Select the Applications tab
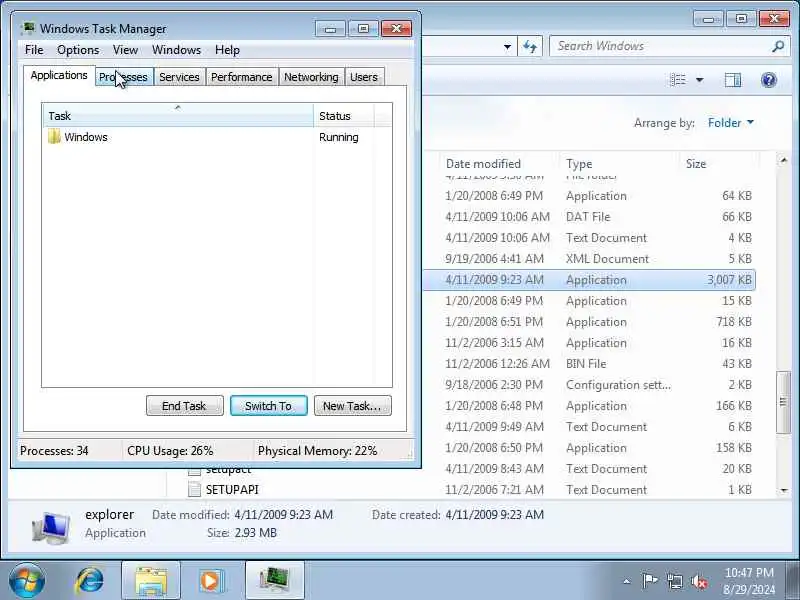Screen dimensions: 800x600 point(59,76)
